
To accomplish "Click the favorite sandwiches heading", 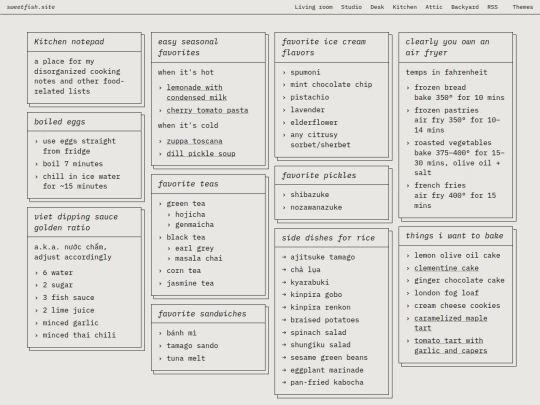I will (202, 314).
